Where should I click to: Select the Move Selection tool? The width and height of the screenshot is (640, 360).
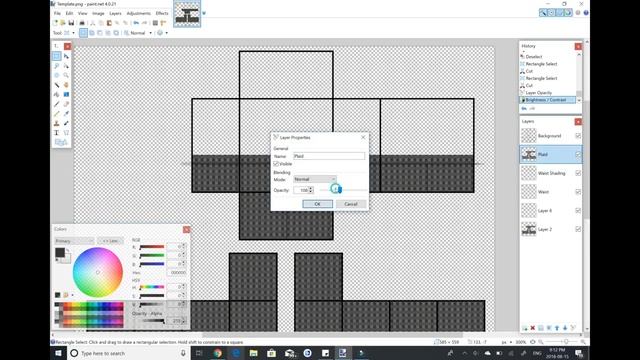tap(66, 66)
